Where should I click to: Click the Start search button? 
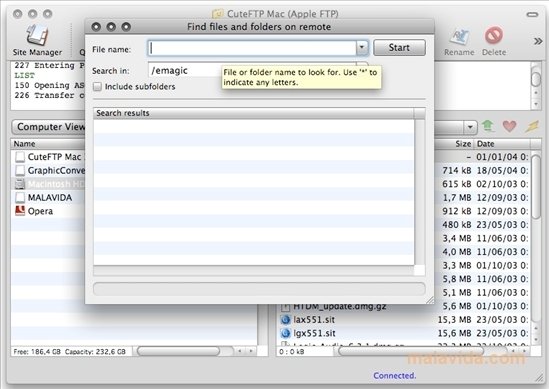pyautogui.click(x=399, y=48)
